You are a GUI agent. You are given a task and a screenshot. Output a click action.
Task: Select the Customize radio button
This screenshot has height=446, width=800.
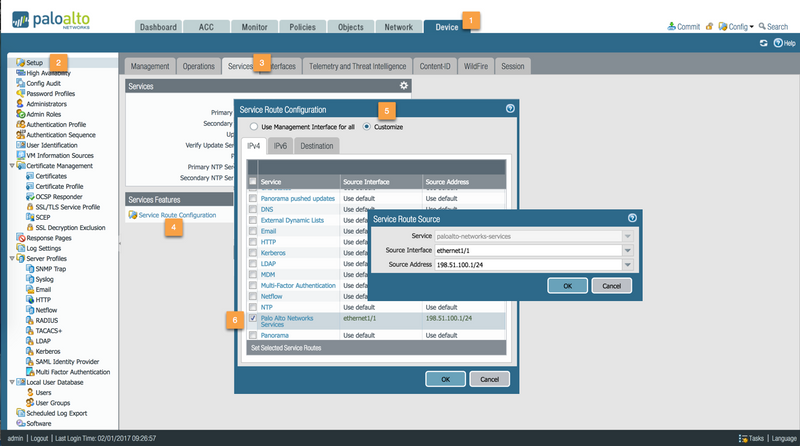(366, 127)
